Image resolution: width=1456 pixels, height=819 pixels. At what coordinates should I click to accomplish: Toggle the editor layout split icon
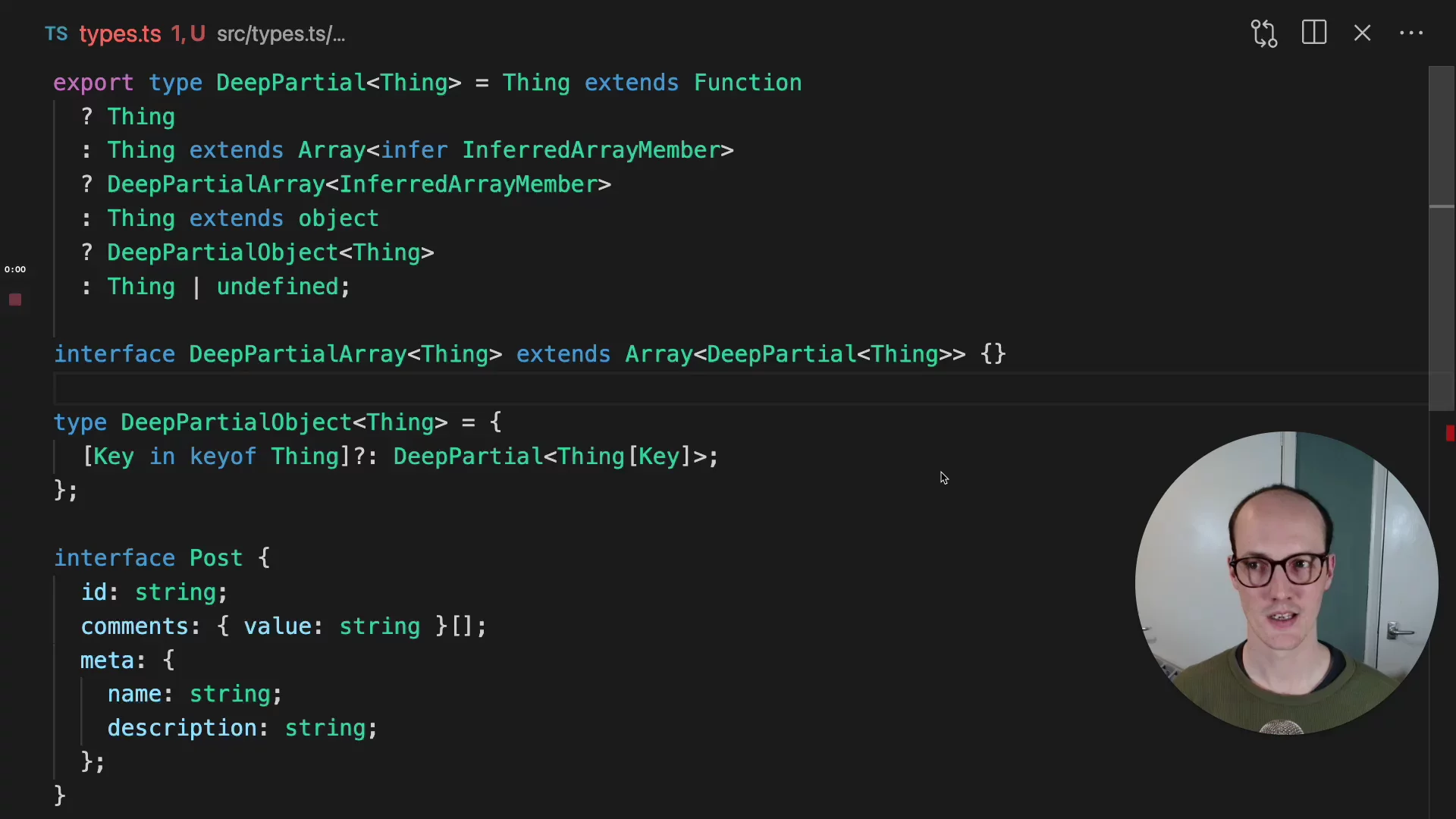pyautogui.click(x=1314, y=33)
